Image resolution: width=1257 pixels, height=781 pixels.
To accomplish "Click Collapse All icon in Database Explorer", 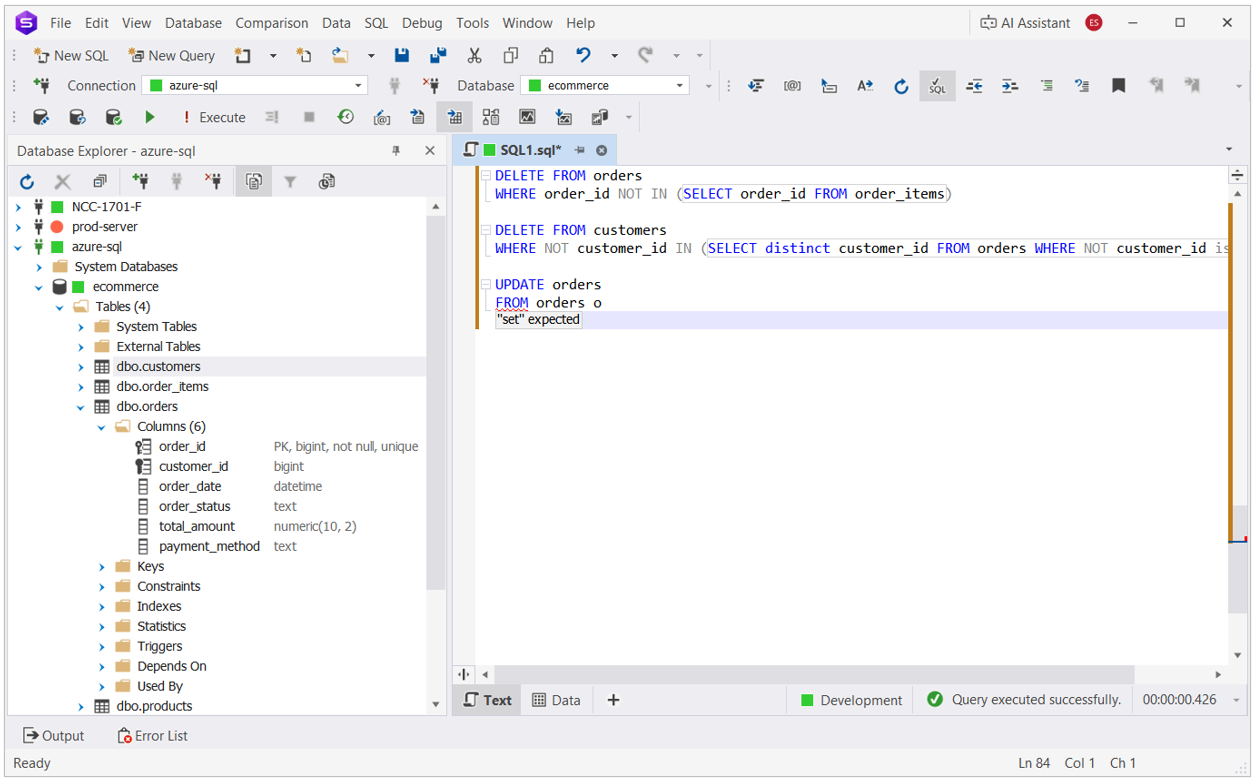I will (x=100, y=182).
